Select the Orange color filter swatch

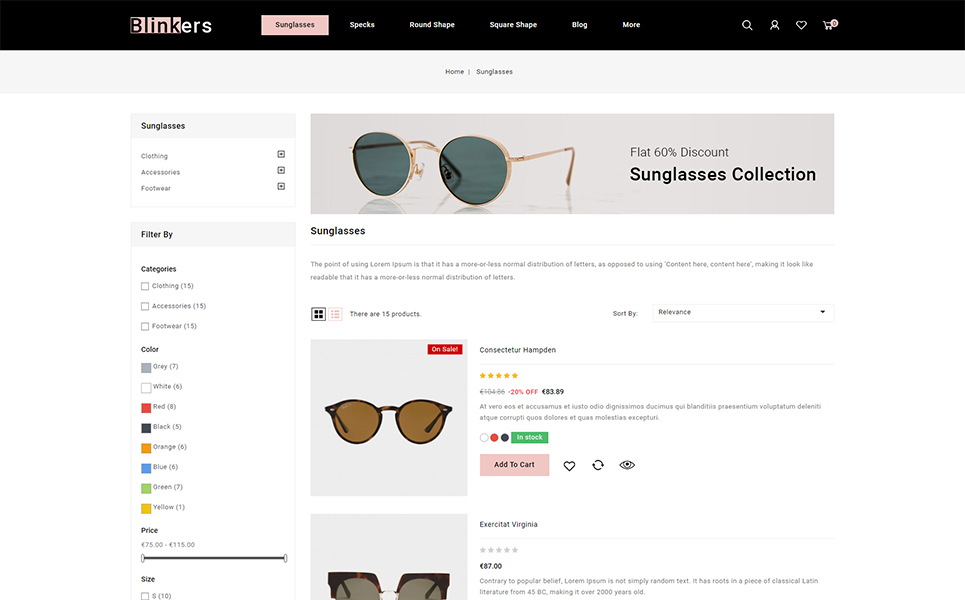pos(146,448)
